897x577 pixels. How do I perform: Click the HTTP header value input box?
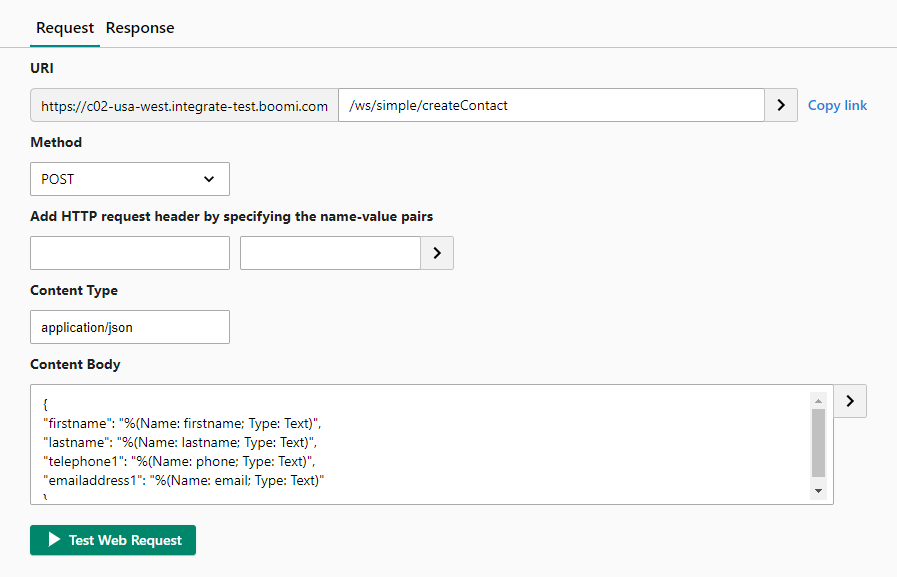330,252
